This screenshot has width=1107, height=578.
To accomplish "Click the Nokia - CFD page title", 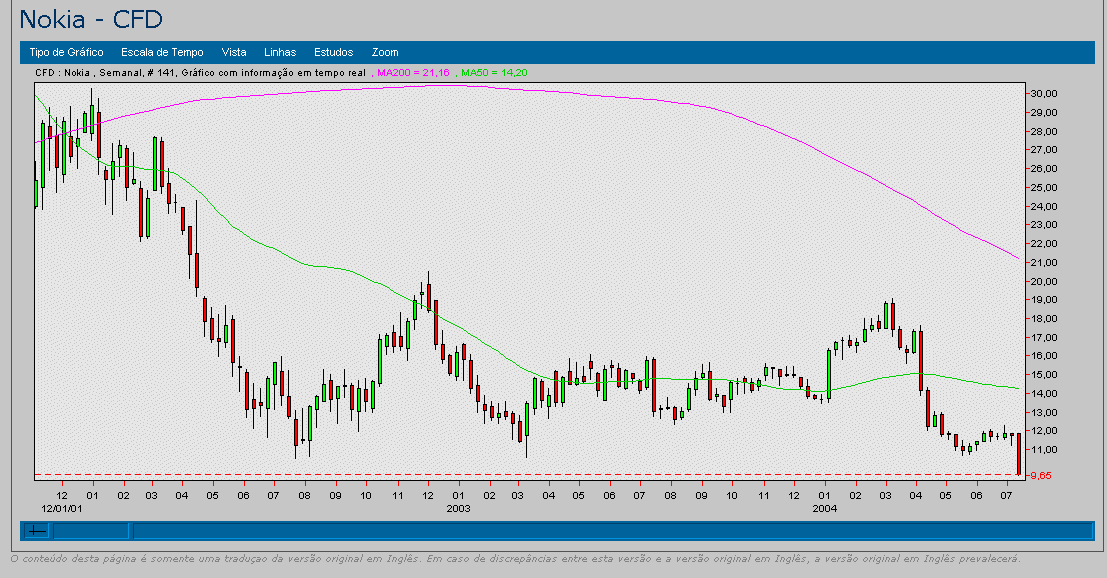I will click(x=91, y=19).
